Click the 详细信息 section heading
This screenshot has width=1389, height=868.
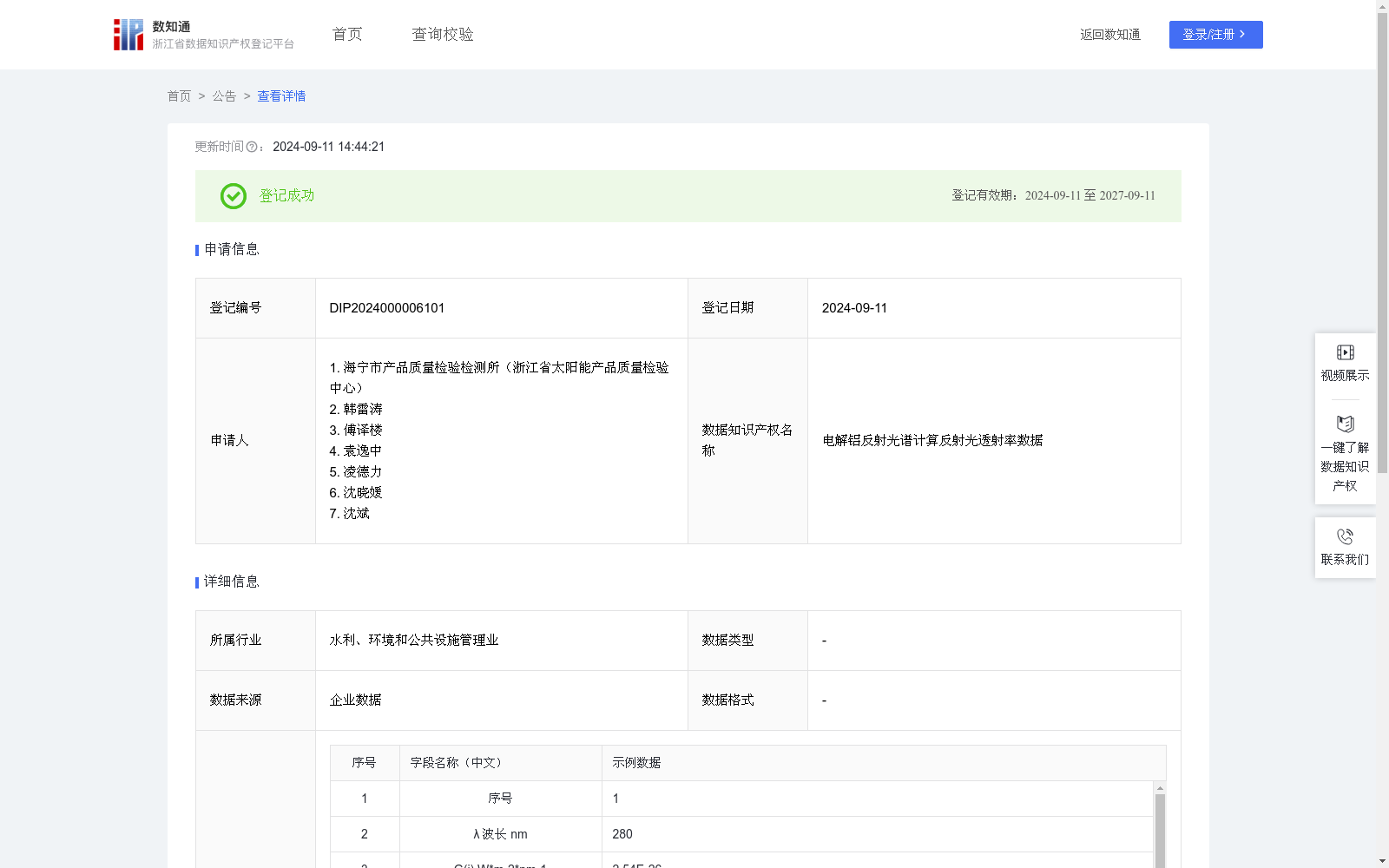tap(232, 582)
